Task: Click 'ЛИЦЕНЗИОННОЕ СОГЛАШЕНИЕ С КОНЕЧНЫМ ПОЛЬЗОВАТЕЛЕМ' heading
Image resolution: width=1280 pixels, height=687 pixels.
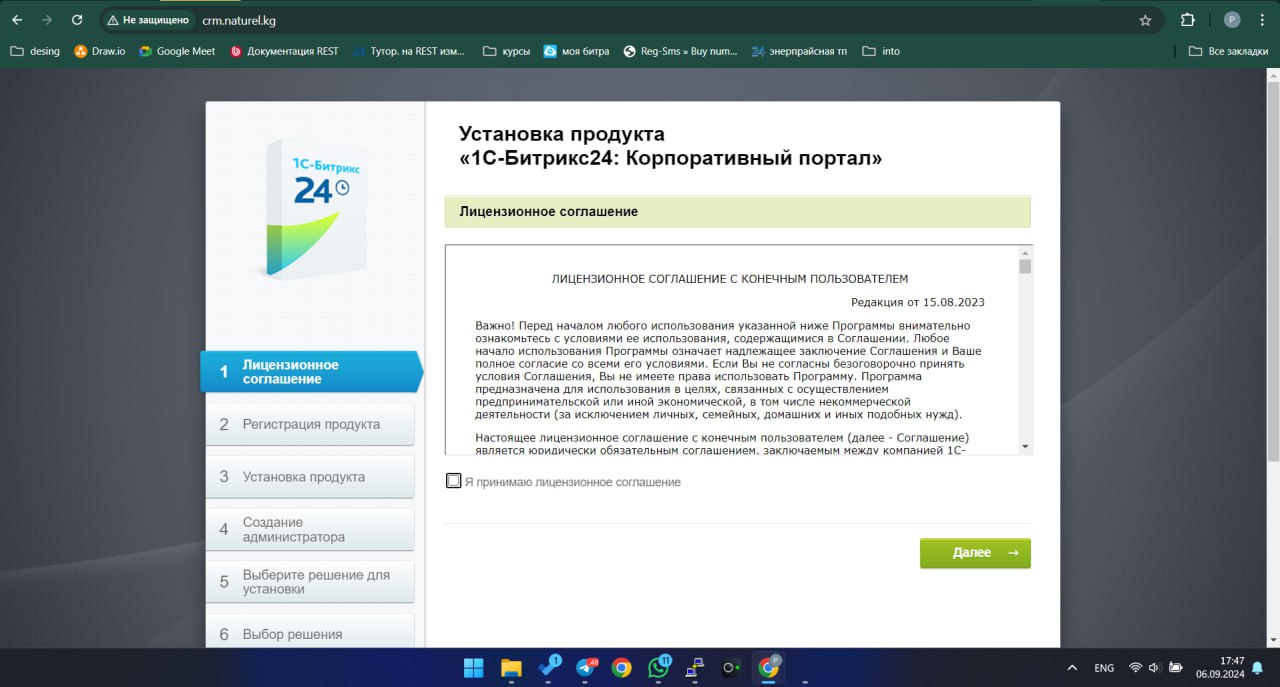Action: coord(730,279)
